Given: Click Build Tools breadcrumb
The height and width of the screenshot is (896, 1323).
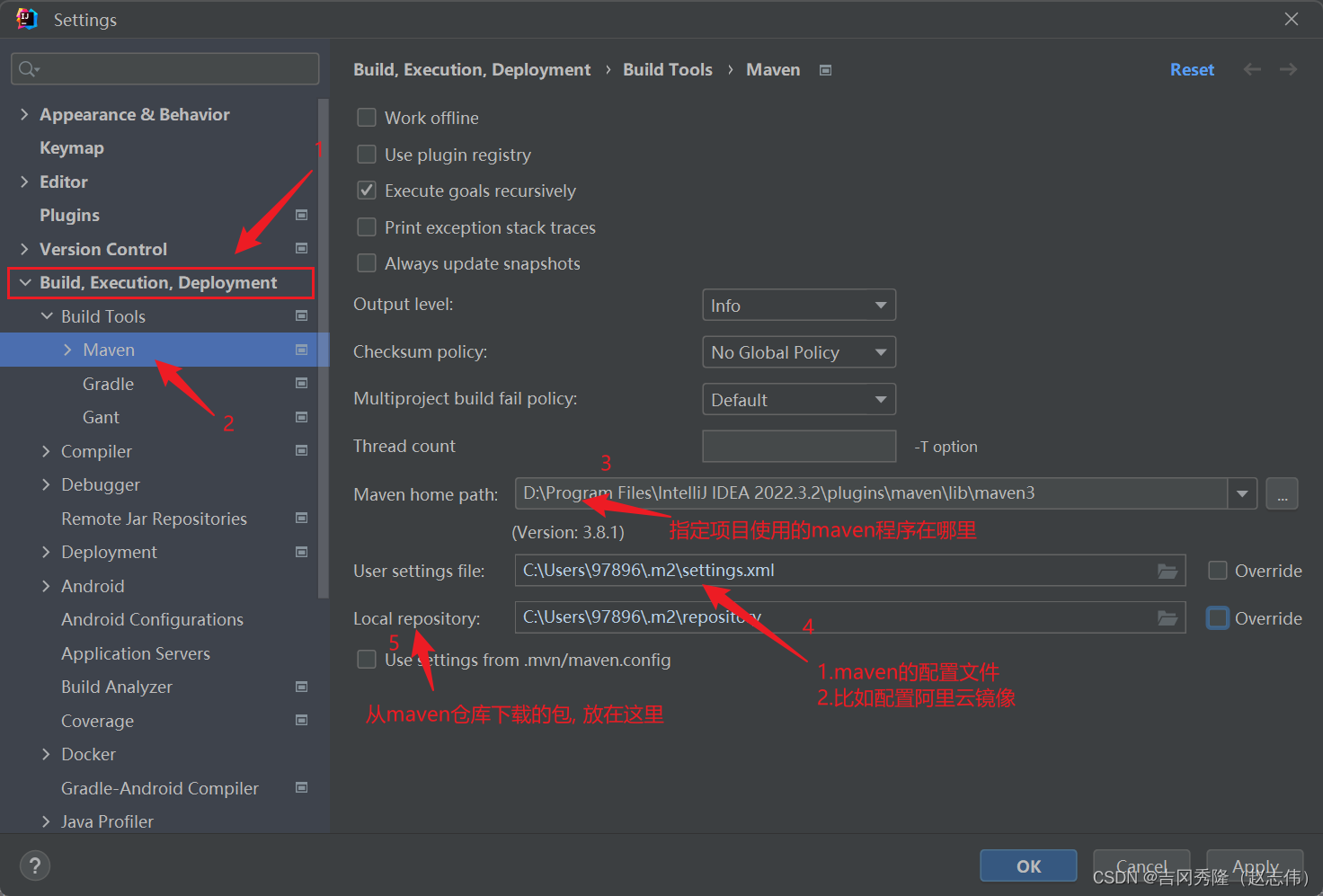Looking at the screenshot, I should 668,70.
